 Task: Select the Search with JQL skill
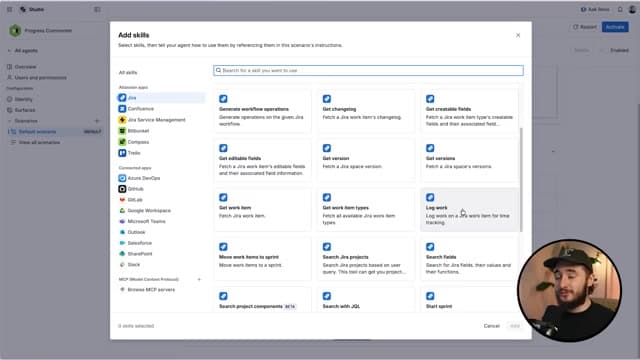(366, 300)
